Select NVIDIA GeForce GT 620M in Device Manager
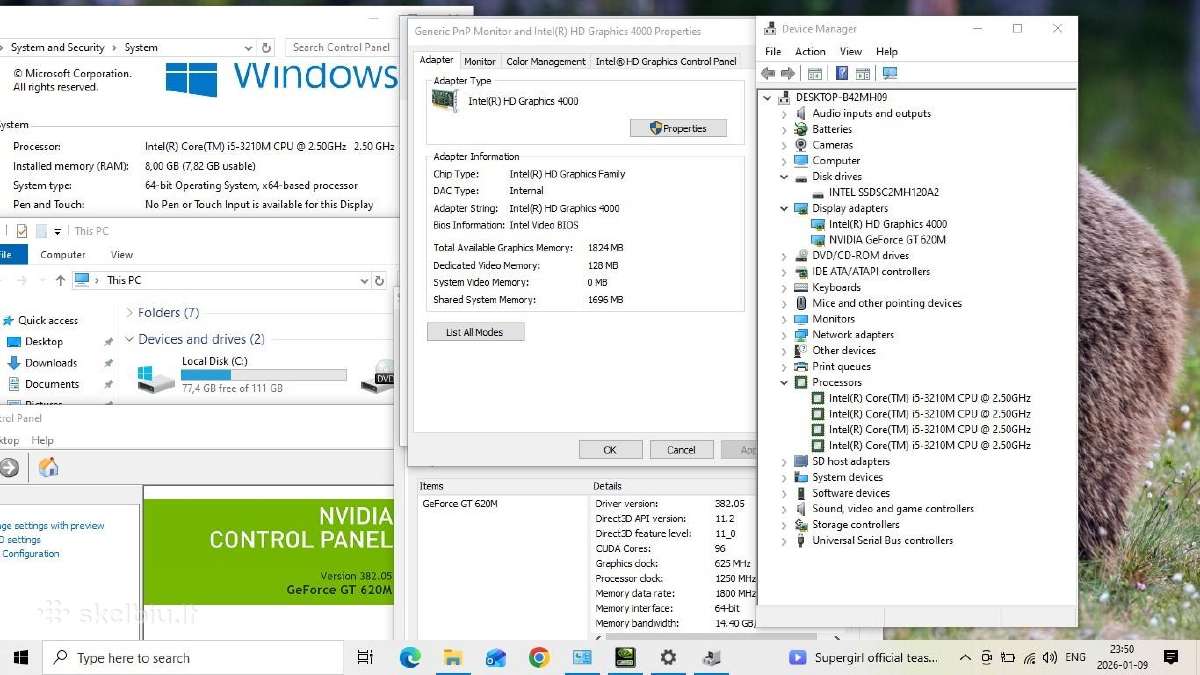Viewport: 1200px width, 675px height. [887, 240]
